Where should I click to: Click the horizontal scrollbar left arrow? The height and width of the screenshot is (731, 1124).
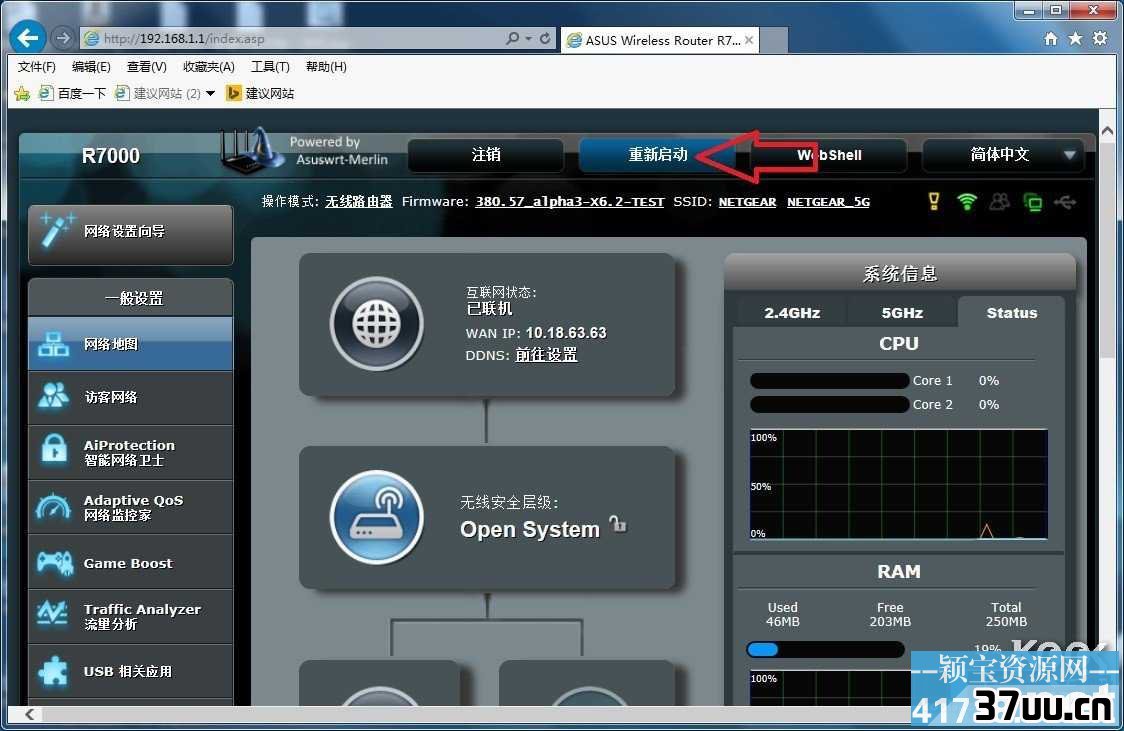[29, 714]
